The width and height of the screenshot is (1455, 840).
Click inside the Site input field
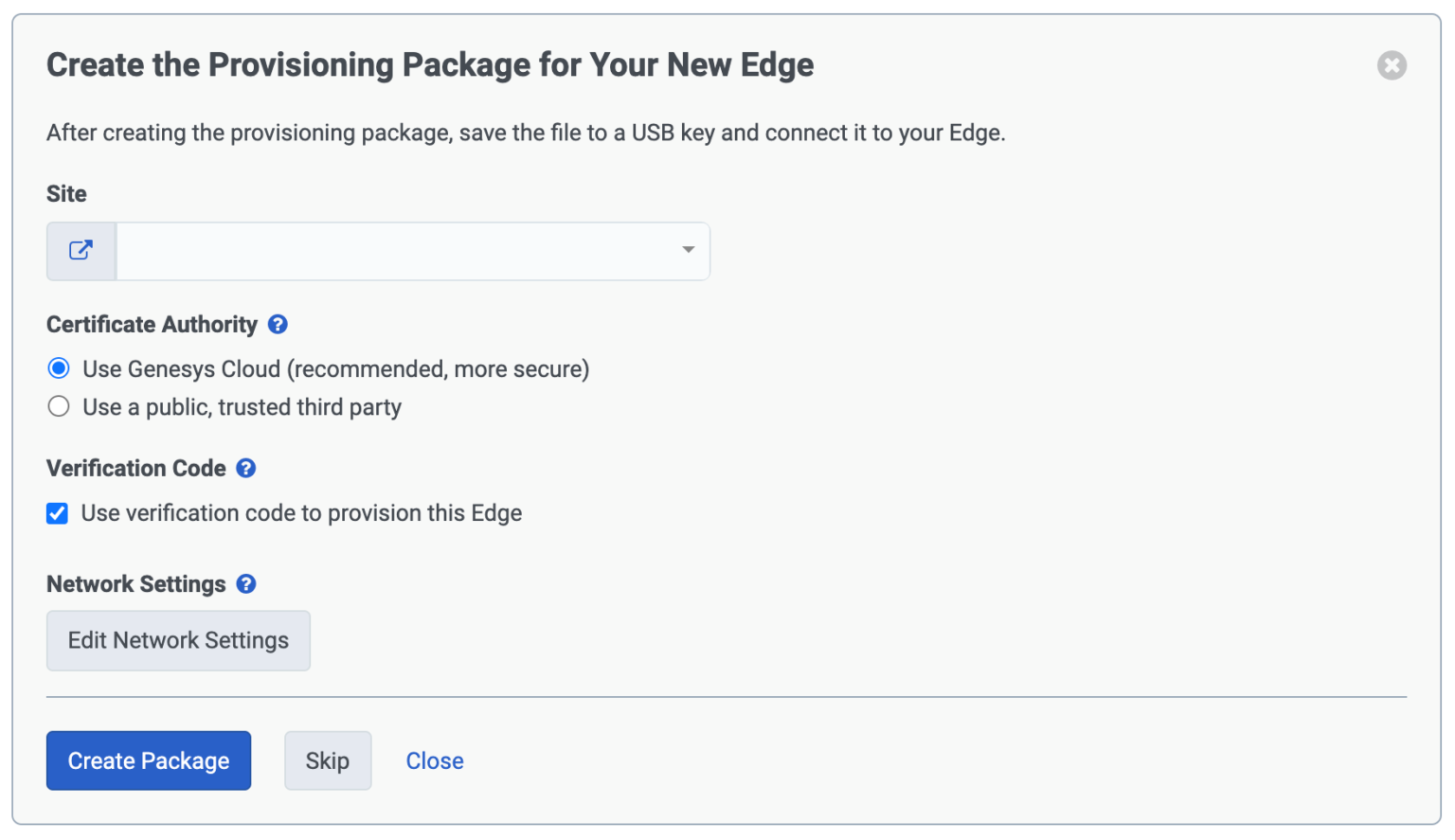pos(398,250)
